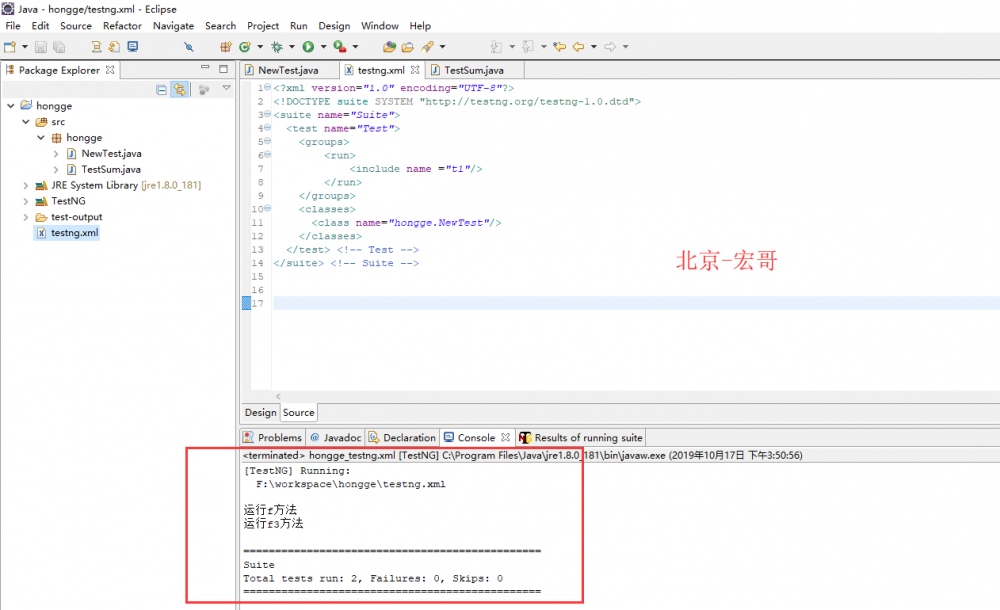Screen dimensions: 1000x610
Task: Fold the groups element on line 5
Action: (267, 141)
